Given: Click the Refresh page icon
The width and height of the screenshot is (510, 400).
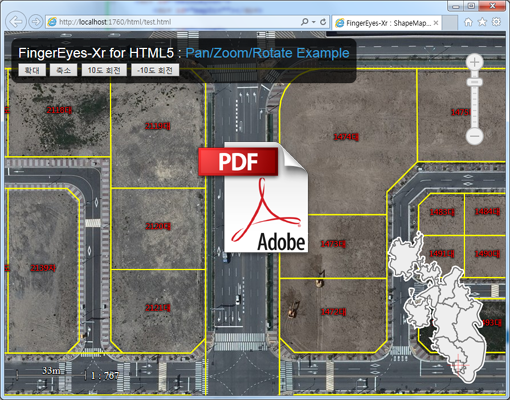Looking at the screenshot, I should click(x=323, y=22).
